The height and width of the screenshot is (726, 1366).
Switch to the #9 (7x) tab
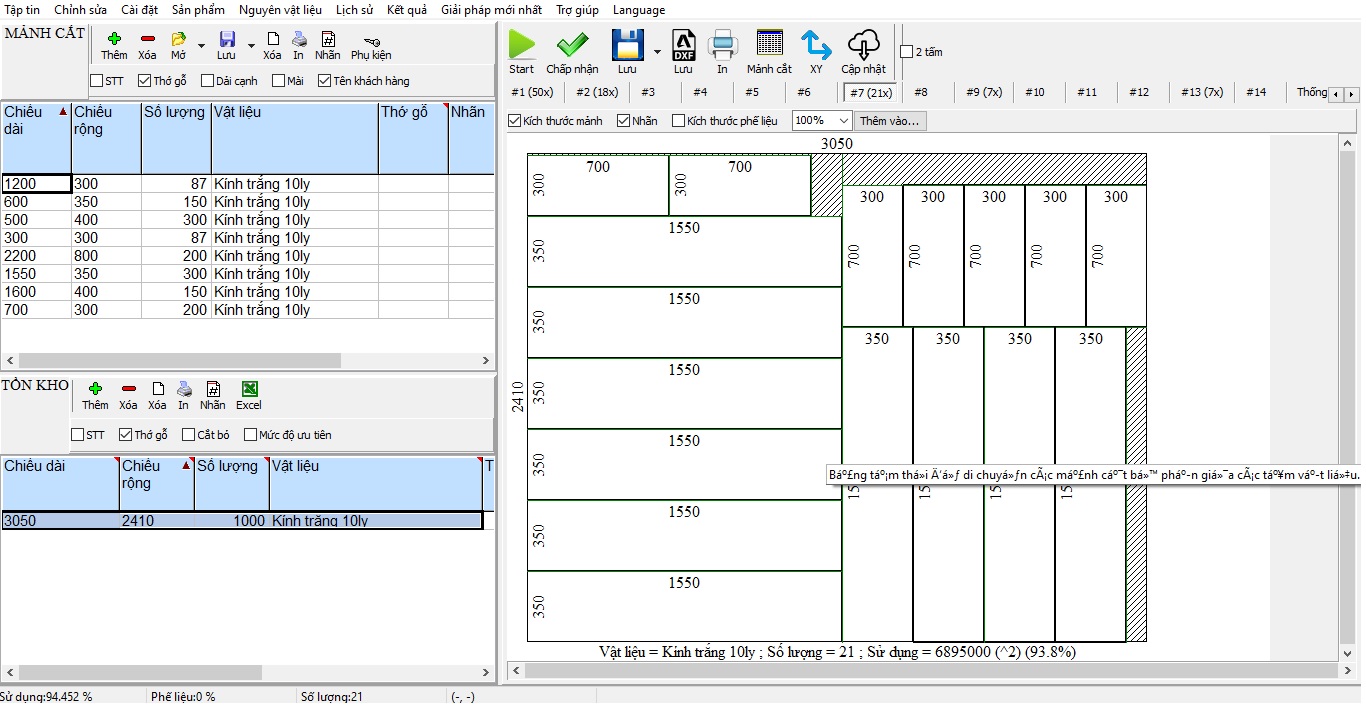[x=983, y=92]
